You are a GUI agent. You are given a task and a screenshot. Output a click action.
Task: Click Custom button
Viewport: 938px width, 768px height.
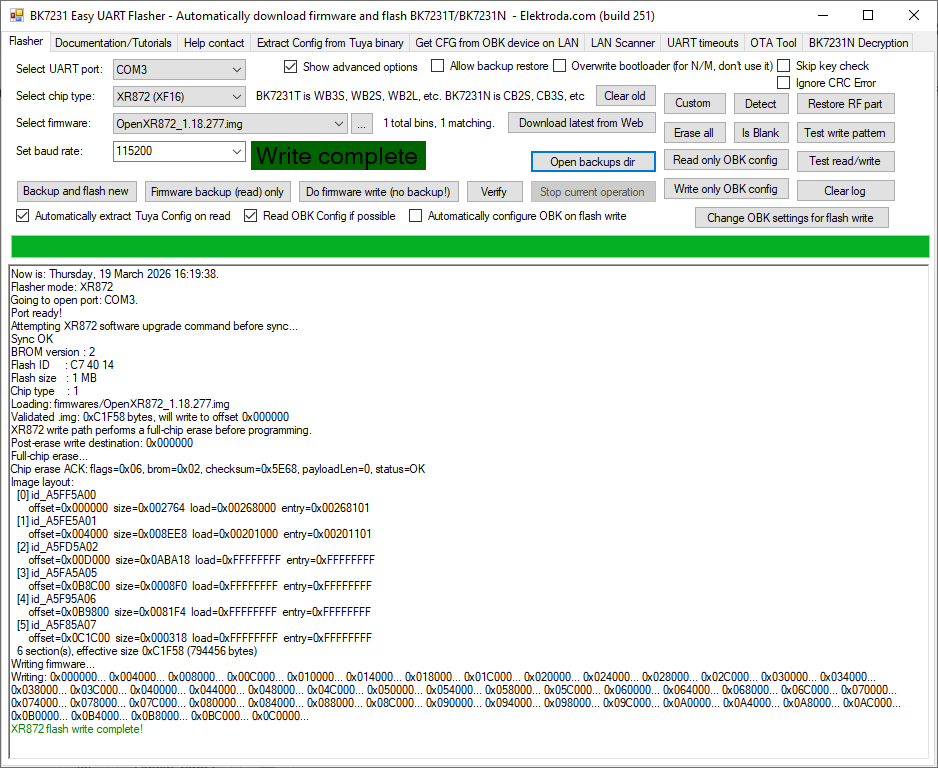click(694, 103)
